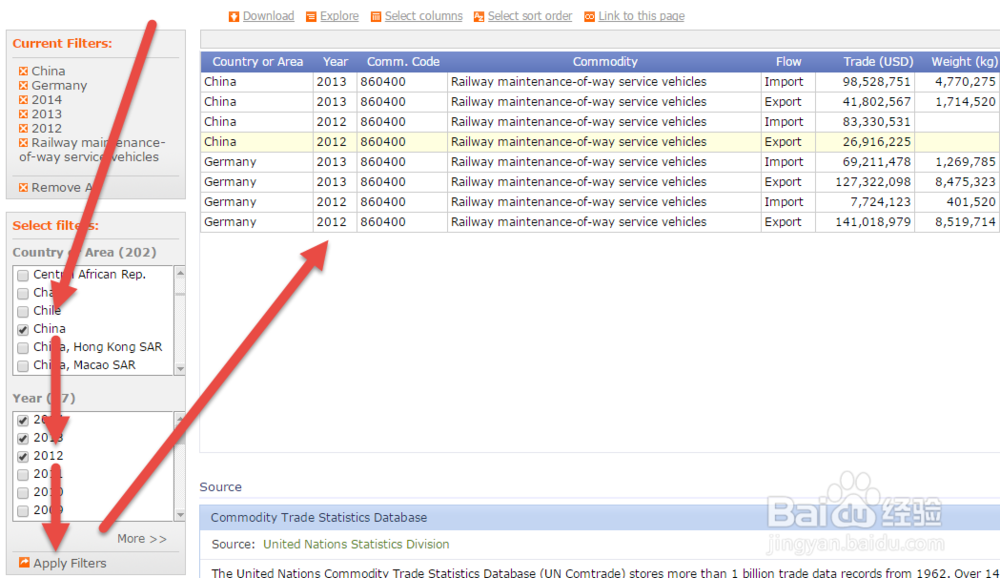1000x578 pixels.
Task: Click the country list scroll down arrow
Action: [x=180, y=369]
